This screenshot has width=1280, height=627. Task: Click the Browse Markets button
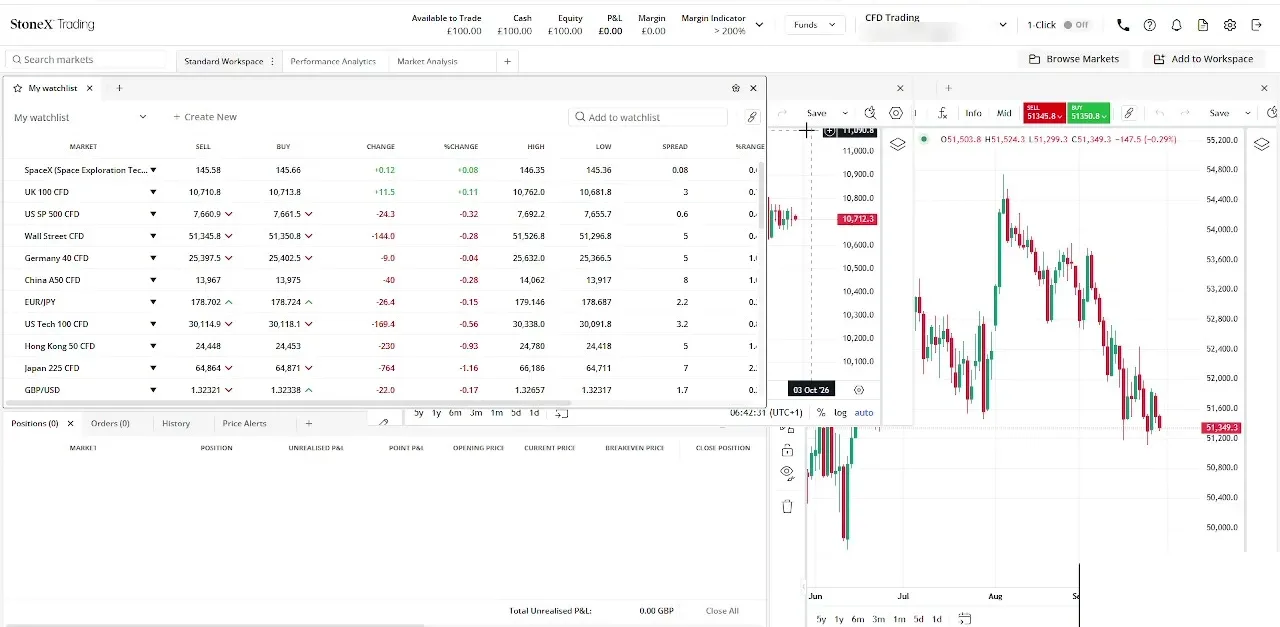click(x=1074, y=59)
